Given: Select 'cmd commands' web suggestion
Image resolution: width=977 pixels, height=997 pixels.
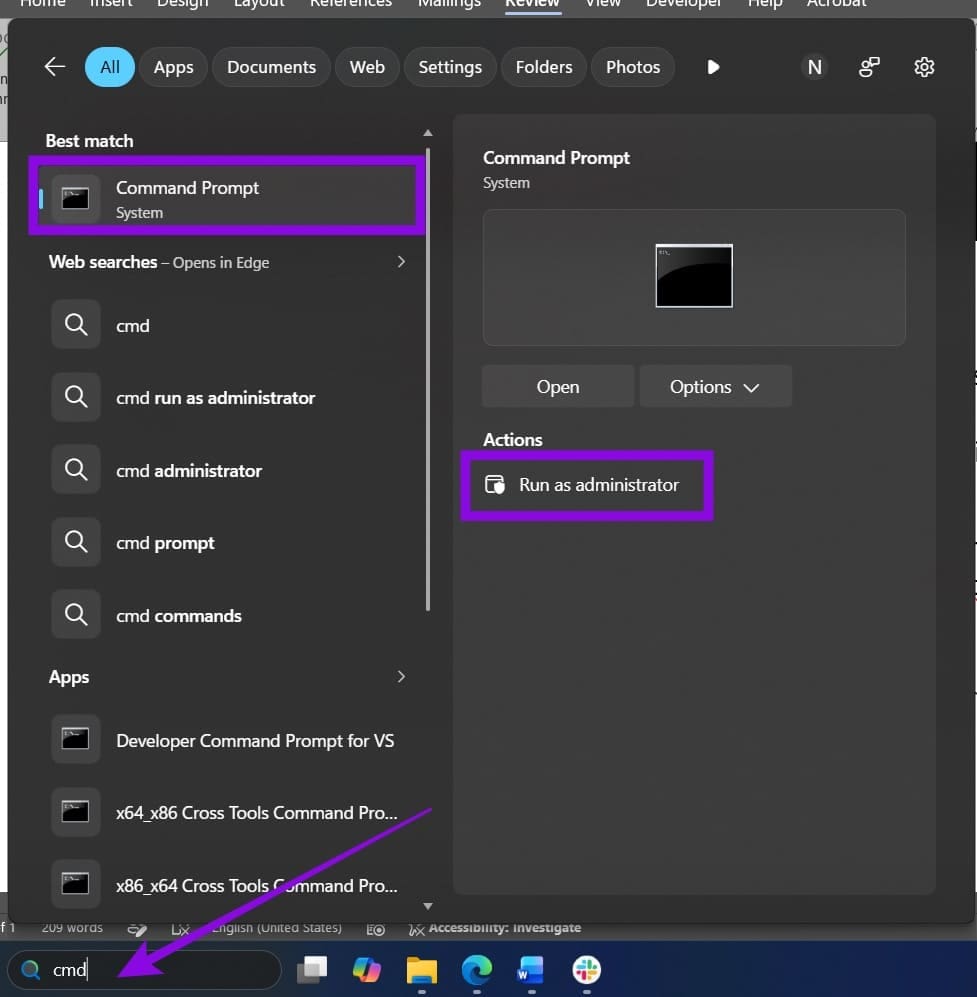Looking at the screenshot, I should (229, 615).
